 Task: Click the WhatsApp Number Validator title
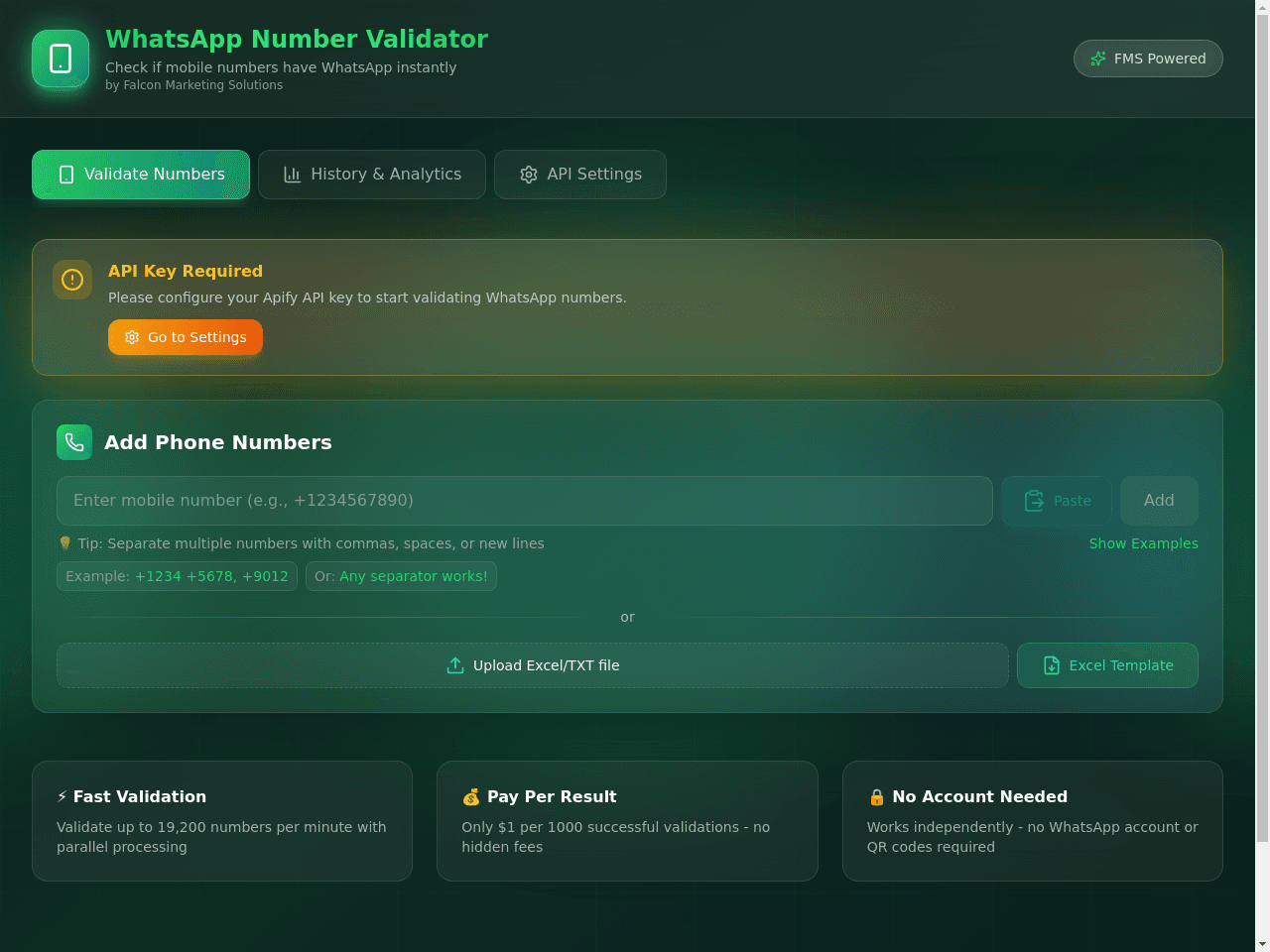coord(297,39)
